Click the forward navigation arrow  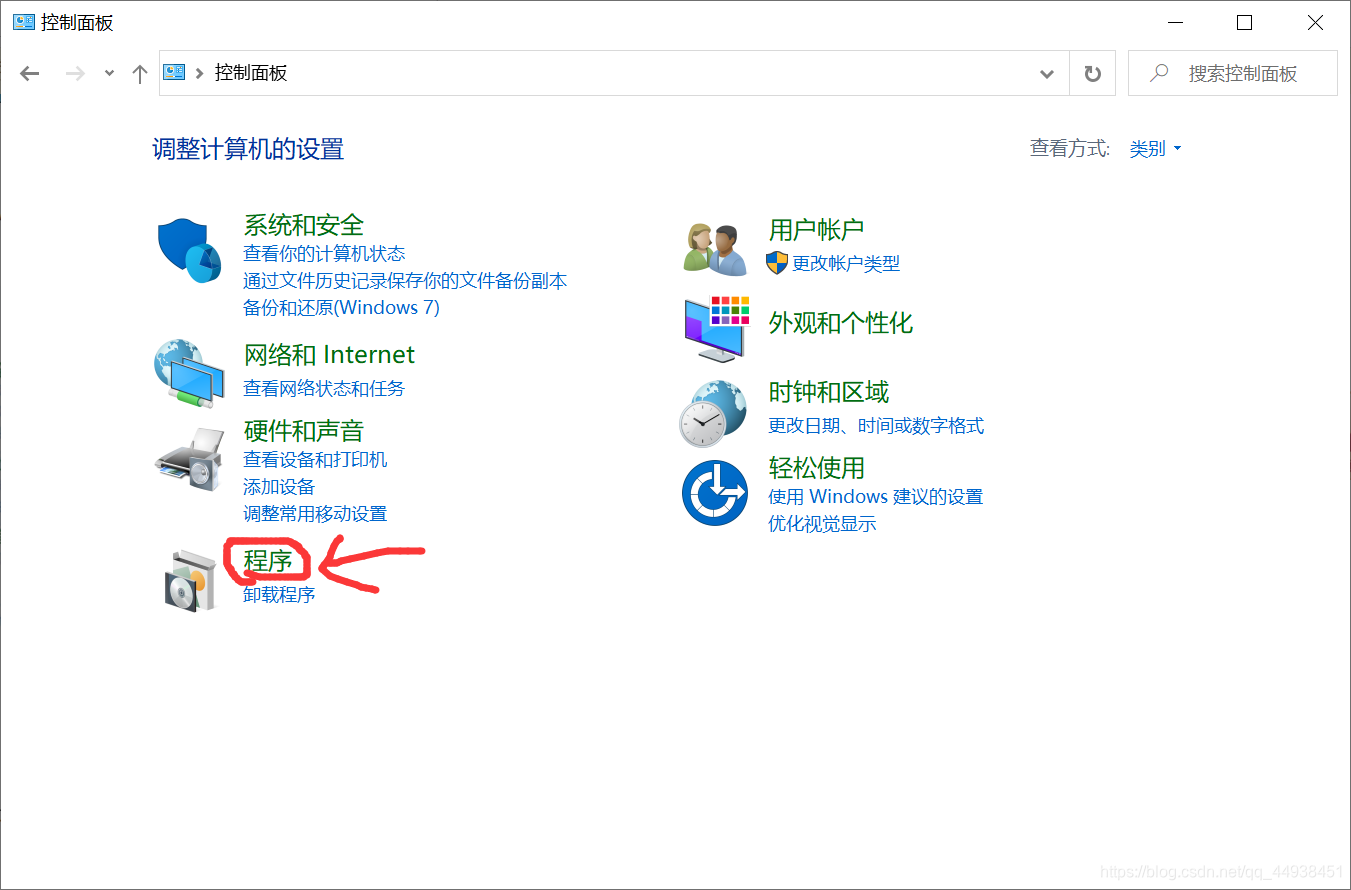click(75, 73)
